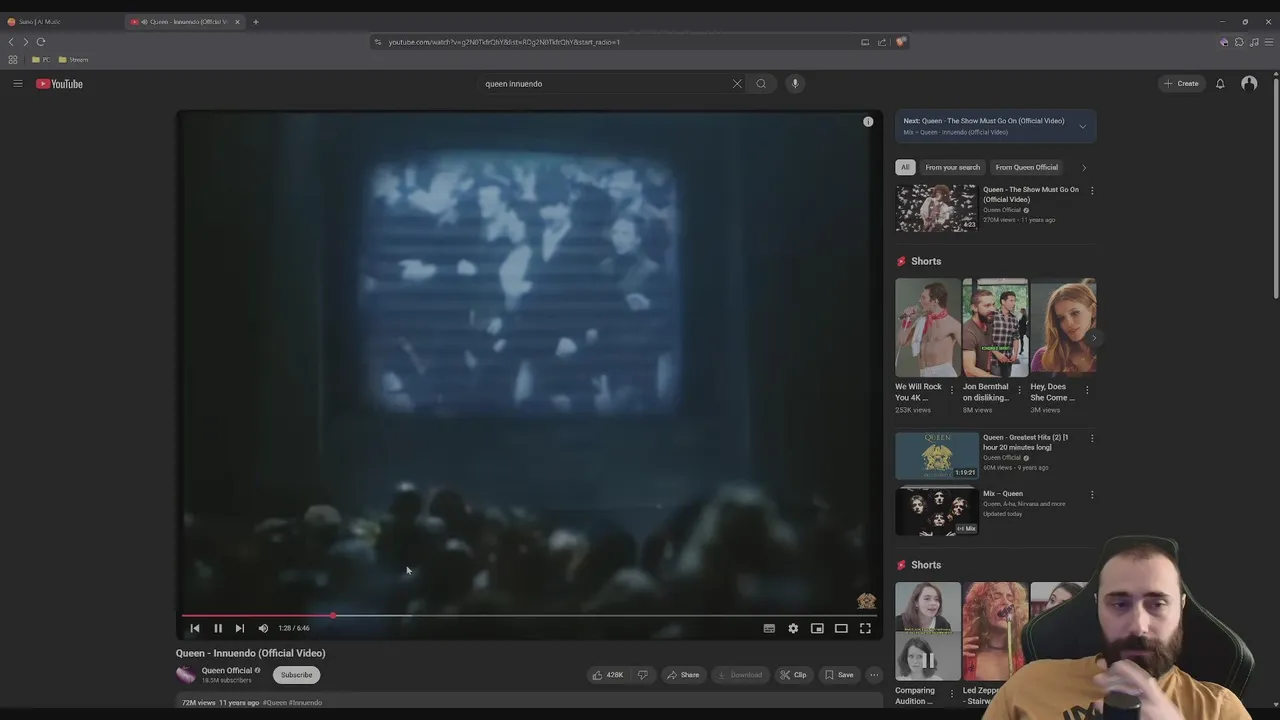Skip to next video in player
This screenshot has width=1280, height=720.
239,628
